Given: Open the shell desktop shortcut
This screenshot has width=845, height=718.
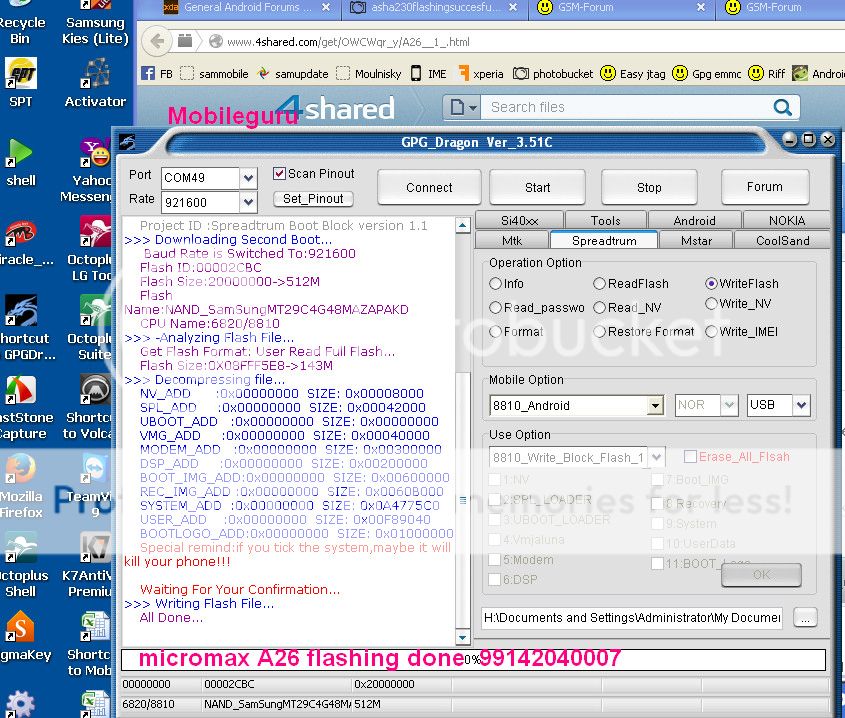Looking at the screenshot, I should pyautogui.click(x=20, y=162).
